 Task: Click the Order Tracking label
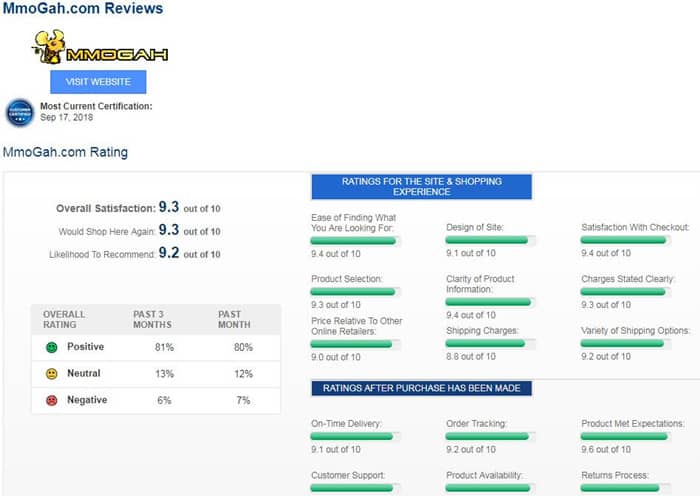tap(476, 424)
